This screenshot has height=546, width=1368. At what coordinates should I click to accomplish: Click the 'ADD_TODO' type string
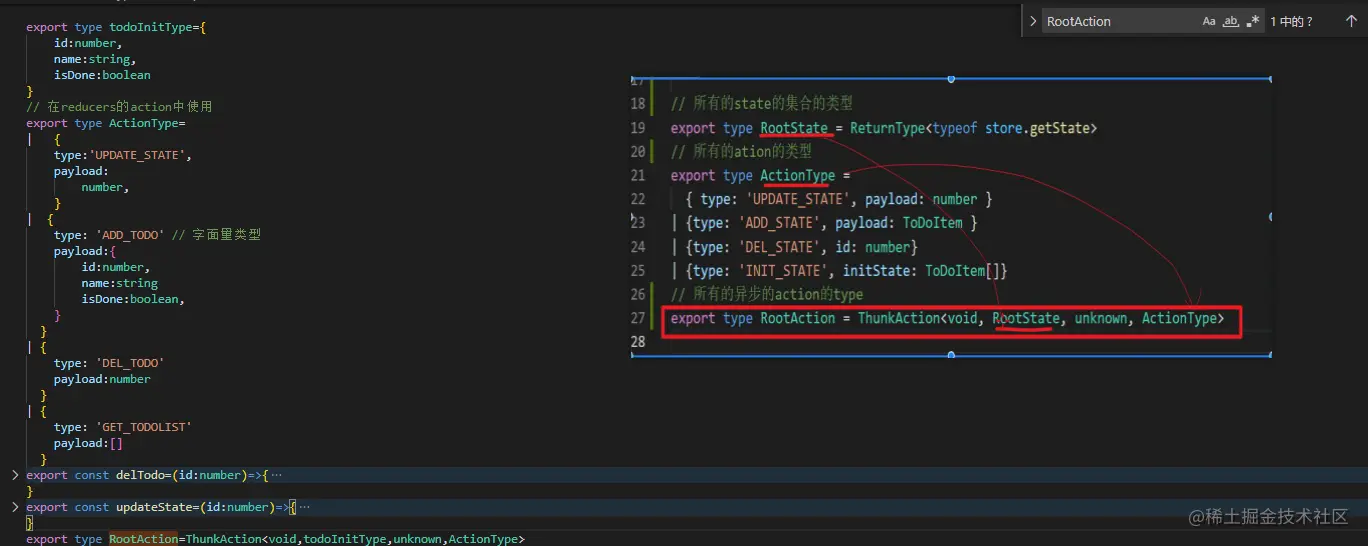point(130,235)
